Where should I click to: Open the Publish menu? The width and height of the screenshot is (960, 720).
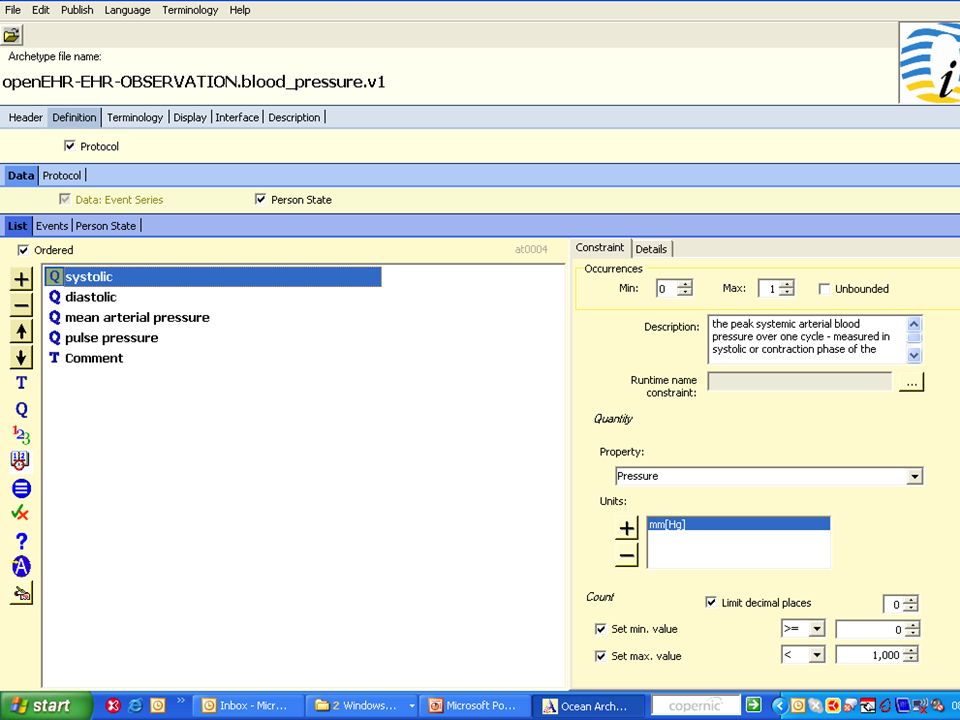[x=77, y=10]
